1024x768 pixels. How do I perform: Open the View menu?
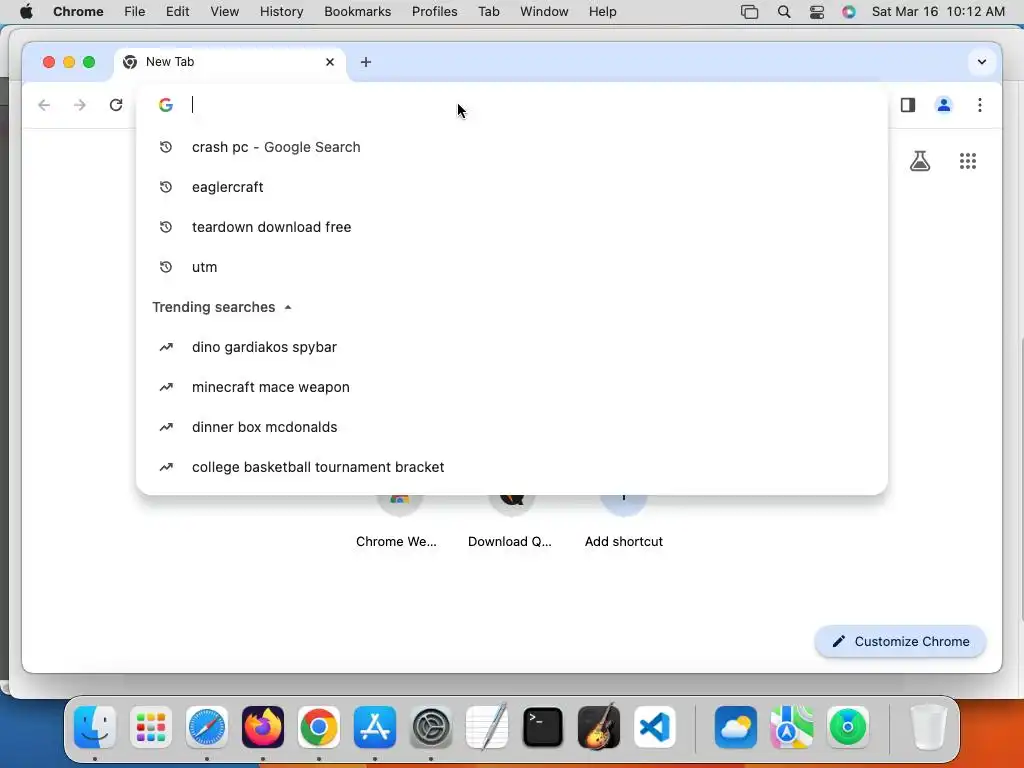click(225, 12)
